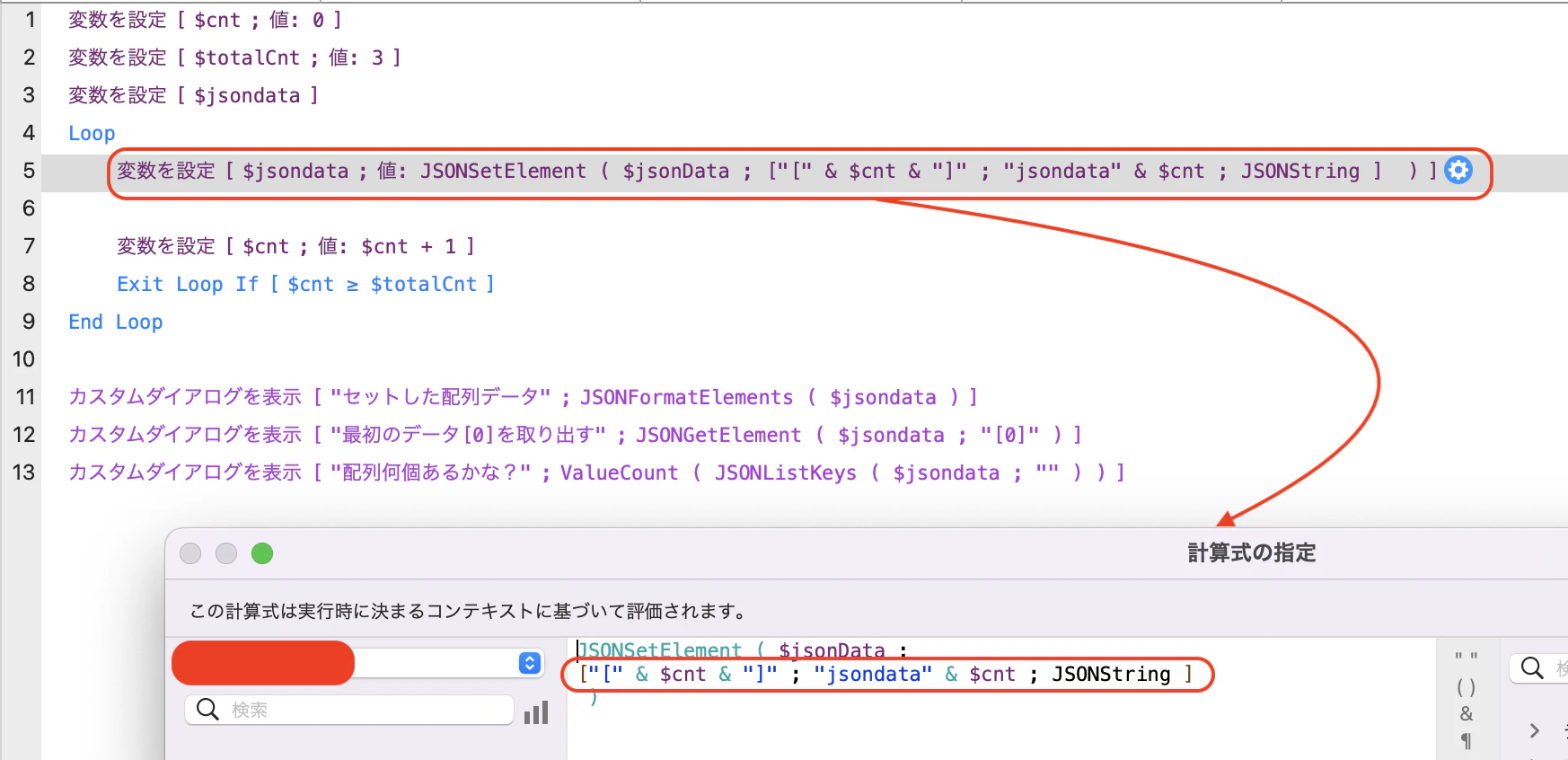The image size is (1568, 760).
Task: Zoom the calculation dialog with green button
Action: tap(262, 553)
